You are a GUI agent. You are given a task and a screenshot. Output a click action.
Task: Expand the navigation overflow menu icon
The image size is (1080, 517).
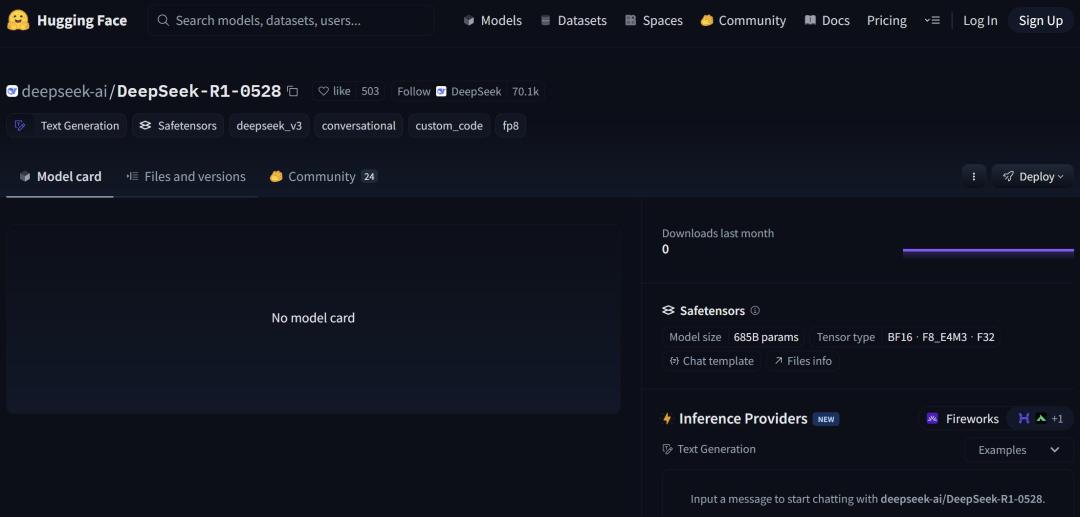click(932, 21)
